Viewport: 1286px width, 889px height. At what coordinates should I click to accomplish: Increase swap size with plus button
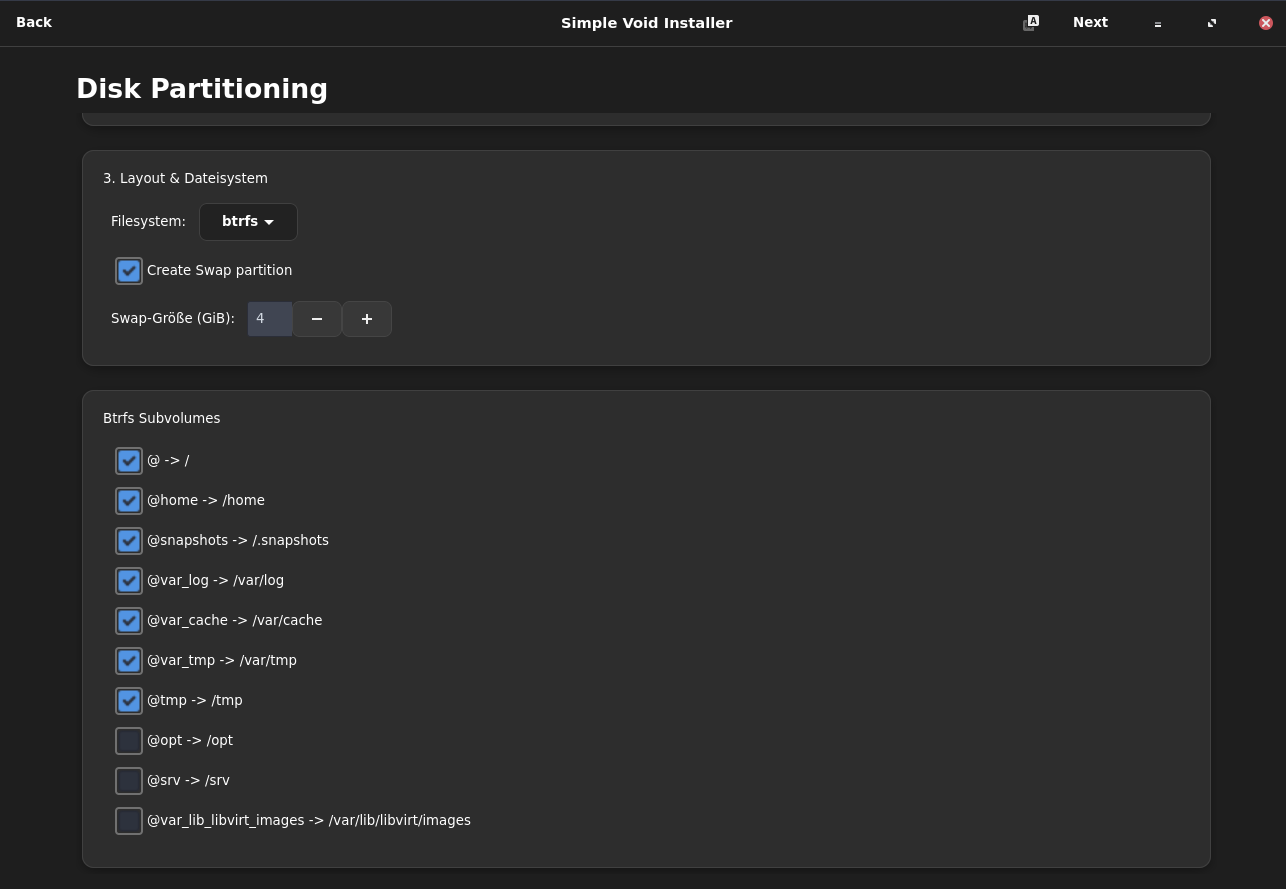(x=367, y=319)
